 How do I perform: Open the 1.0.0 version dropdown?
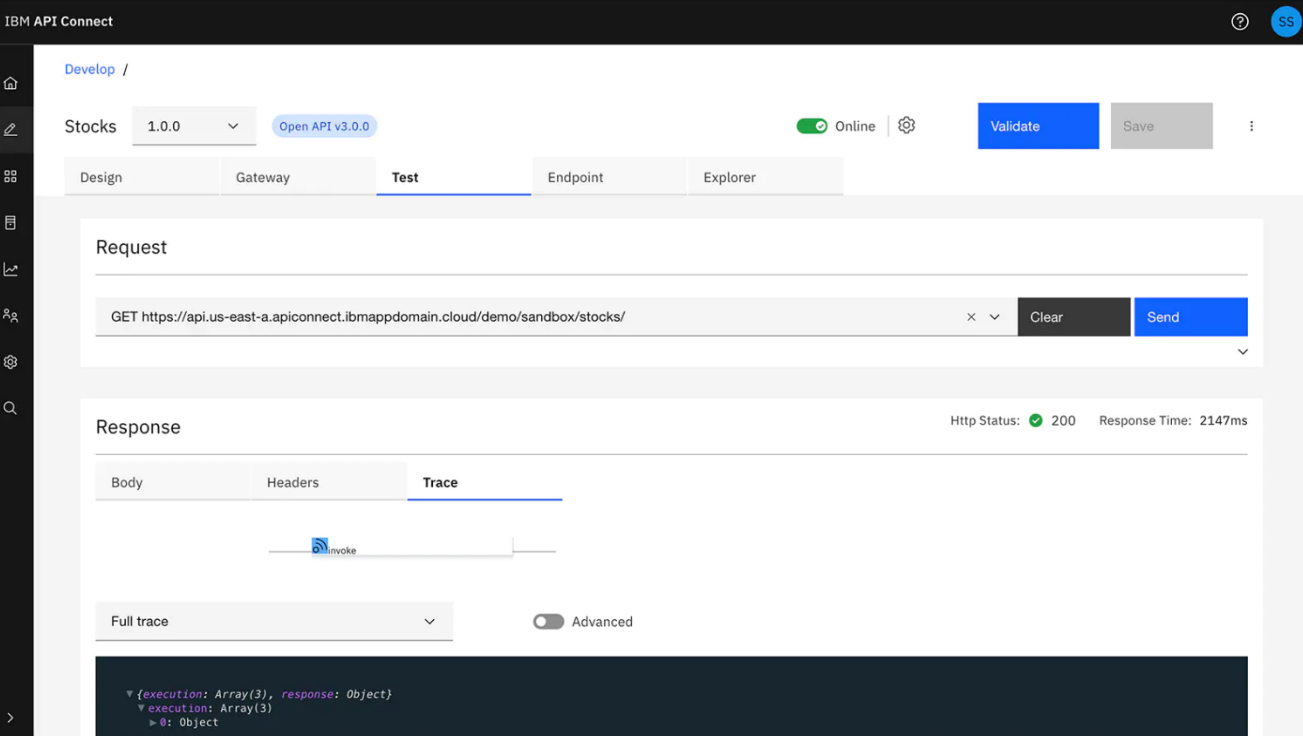(x=194, y=126)
